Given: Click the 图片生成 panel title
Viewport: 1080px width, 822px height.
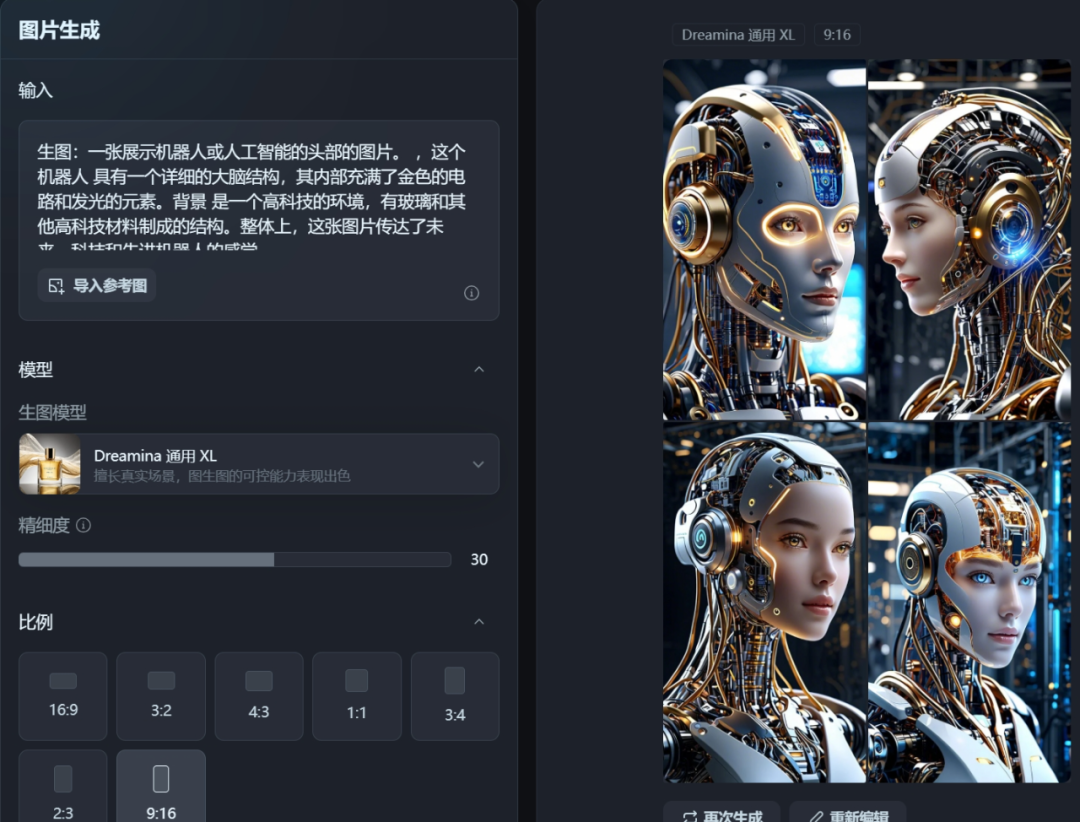Looking at the screenshot, I should click(59, 30).
